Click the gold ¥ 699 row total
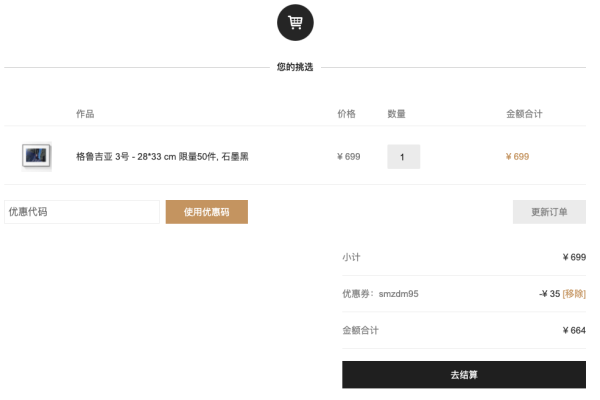The width and height of the screenshot is (600, 400). (x=517, y=157)
